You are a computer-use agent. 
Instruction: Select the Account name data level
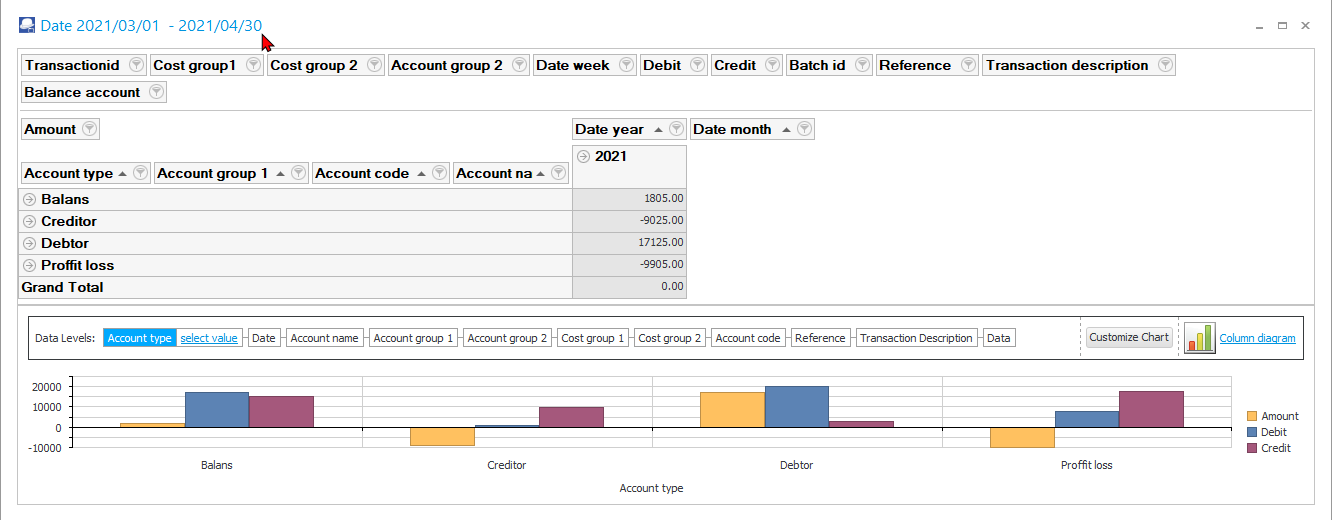click(325, 338)
